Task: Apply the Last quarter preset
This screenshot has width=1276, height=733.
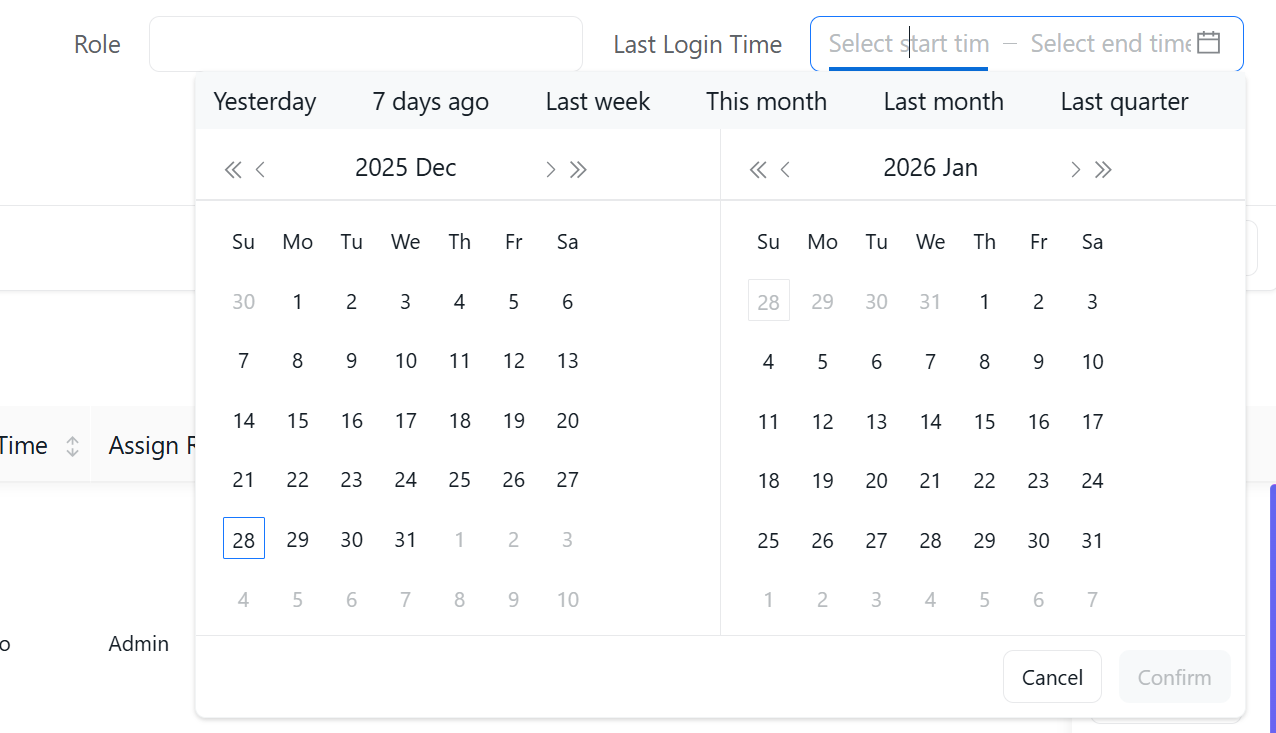Action: [x=1124, y=102]
